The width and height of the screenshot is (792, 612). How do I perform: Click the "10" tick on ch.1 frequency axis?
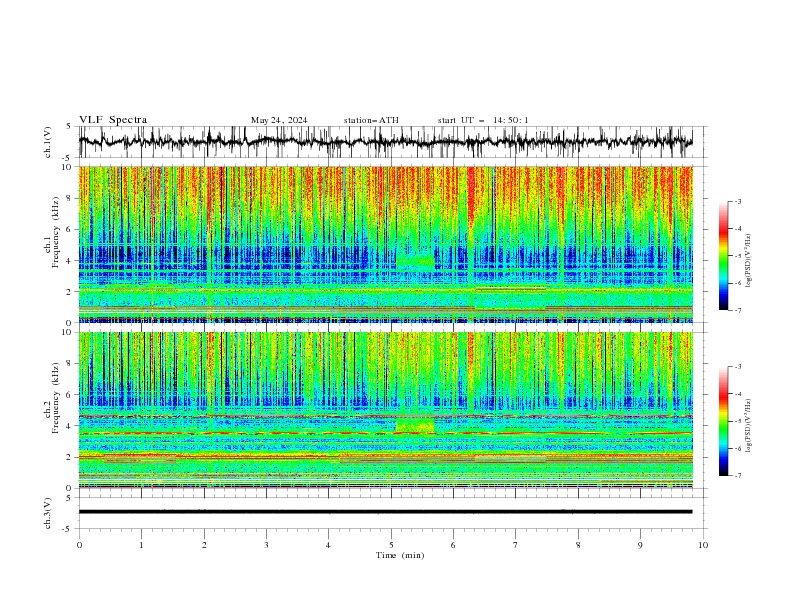[68, 167]
